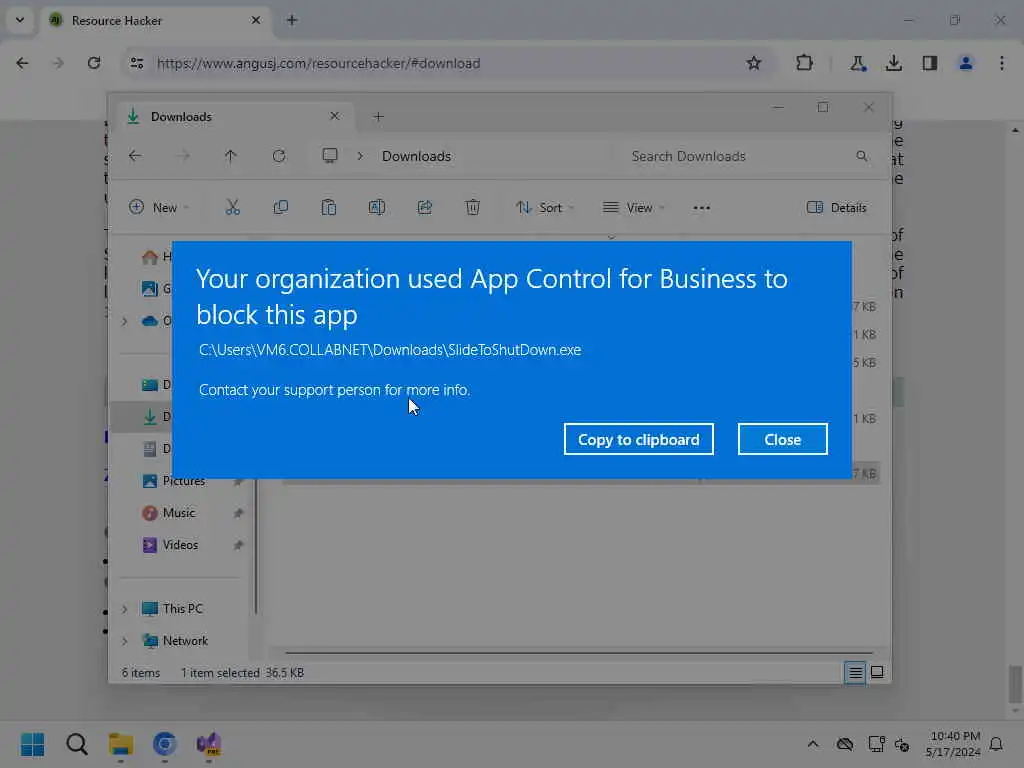
Task: Refresh the Downloads folder view
Action: point(279,156)
